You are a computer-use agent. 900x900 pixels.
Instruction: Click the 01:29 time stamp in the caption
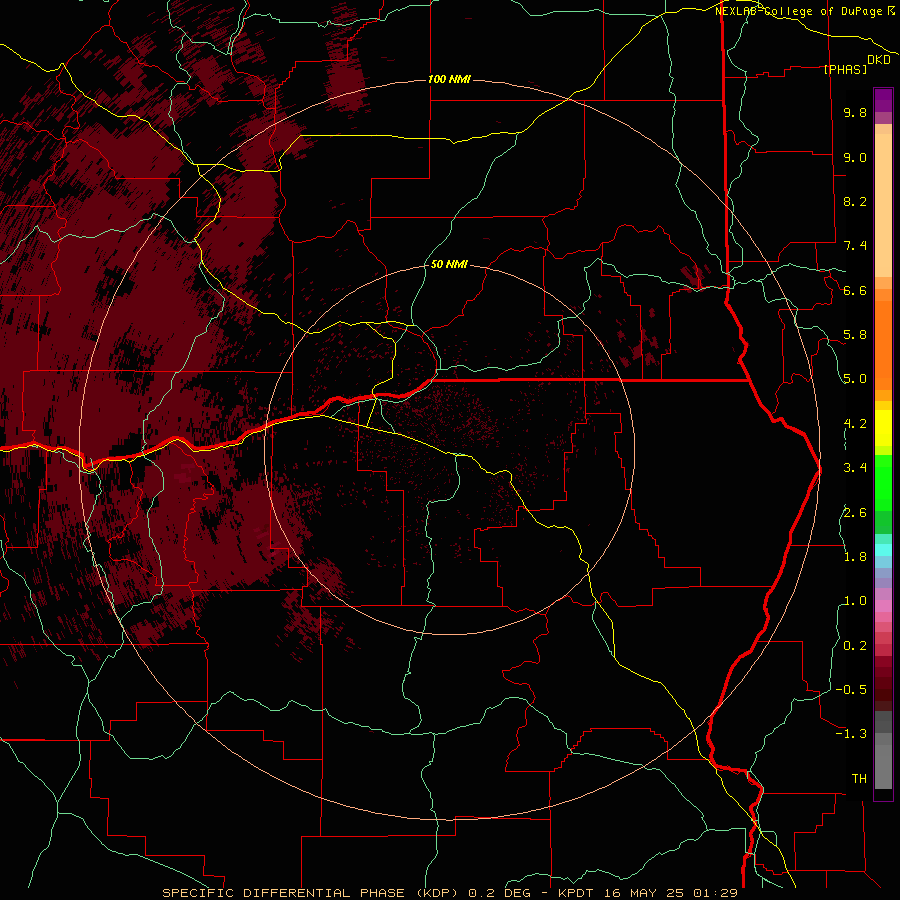[x=715, y=893]
